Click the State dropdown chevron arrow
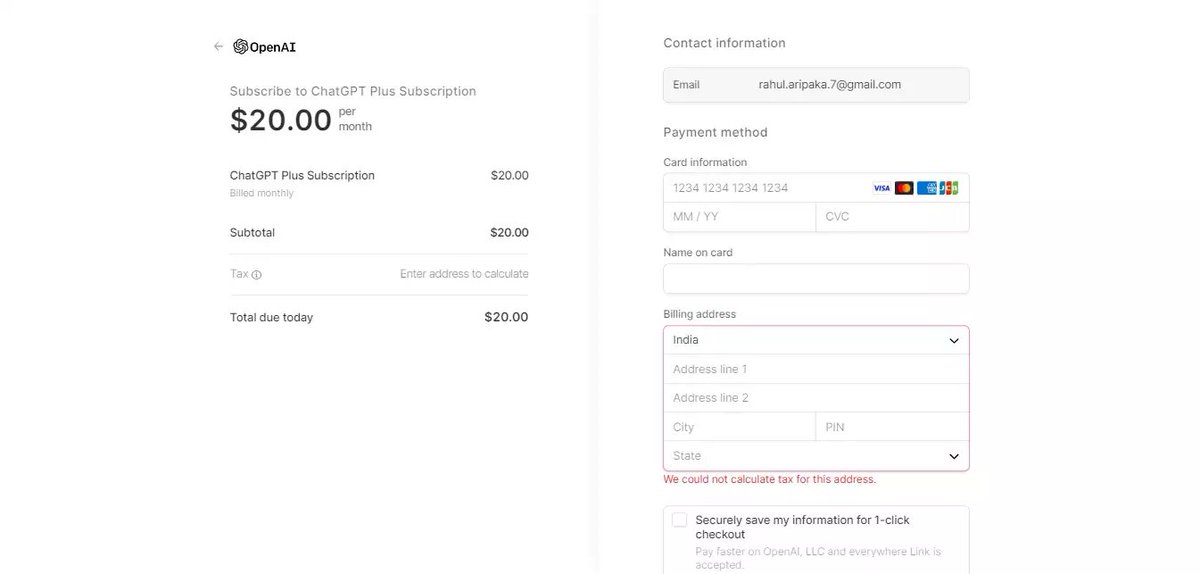Screen dimensions: 1200x574 953,456
